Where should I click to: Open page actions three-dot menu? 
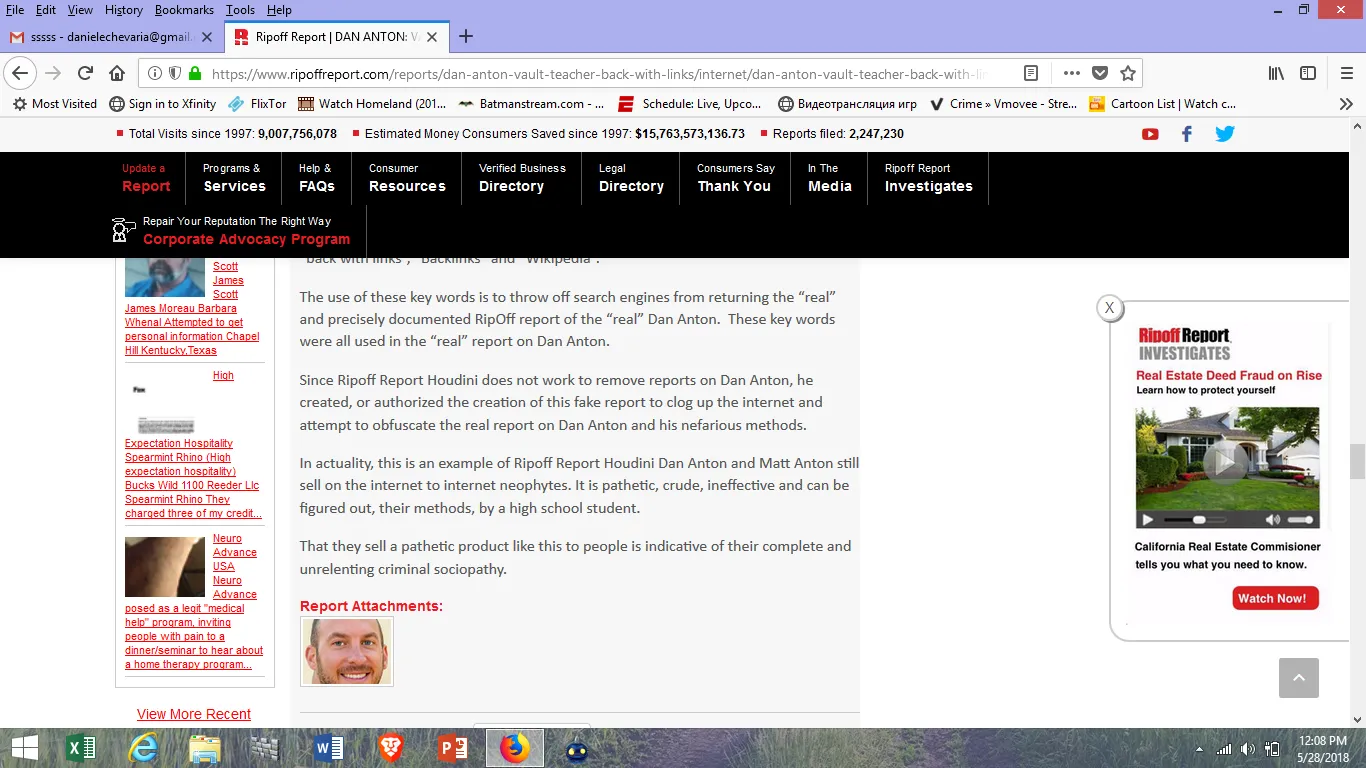[1071, 73]
